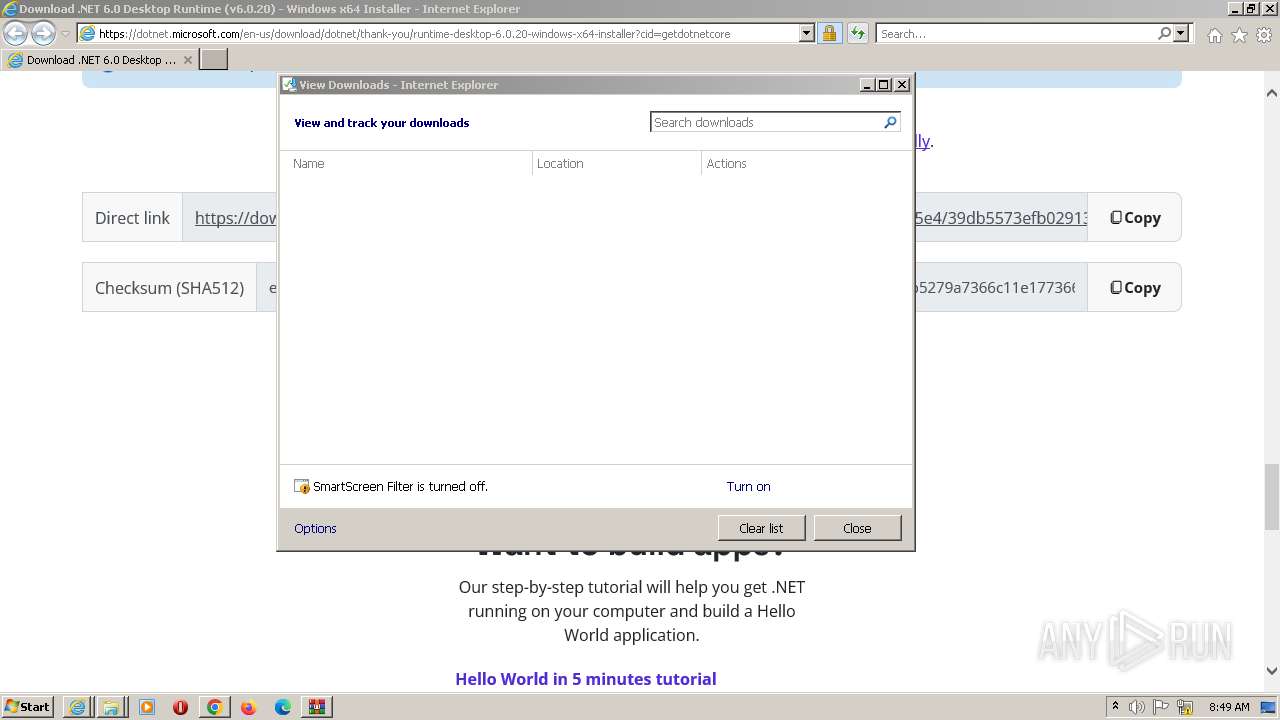Click the security lock icon

pyautogui.click(x=830, y=33)
